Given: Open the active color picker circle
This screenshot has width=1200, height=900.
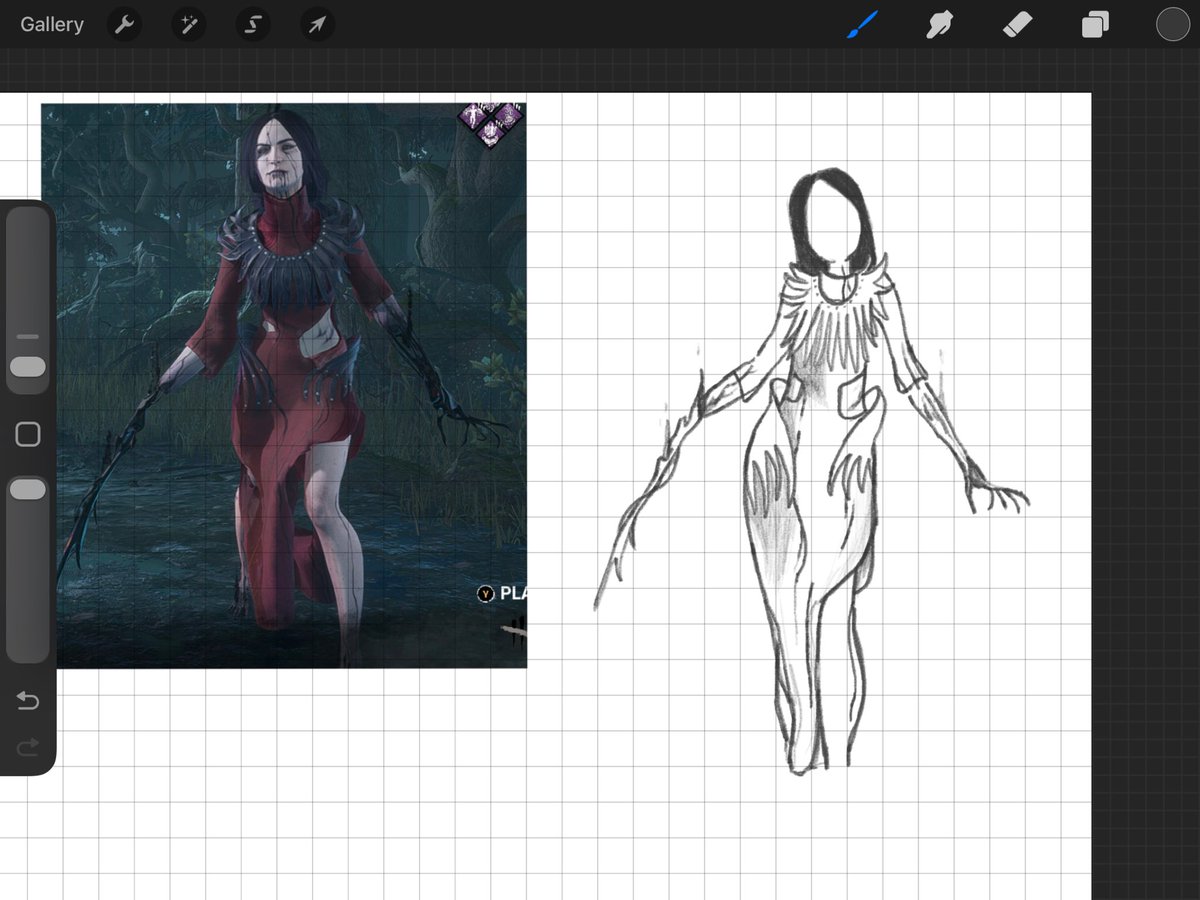Looking at the screenshot, I should (1172, 24).
